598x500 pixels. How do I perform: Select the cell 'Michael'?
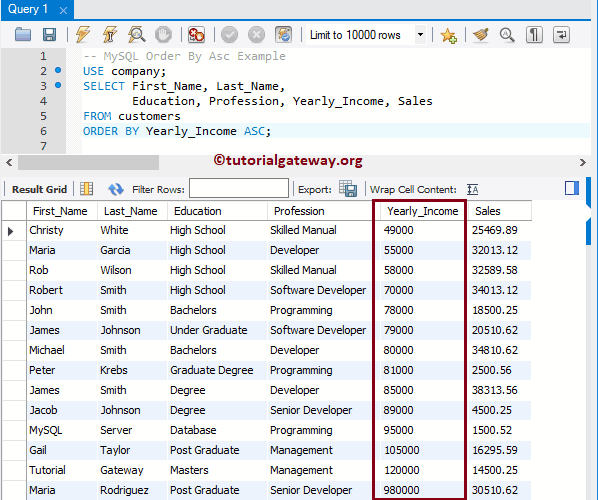62,350
